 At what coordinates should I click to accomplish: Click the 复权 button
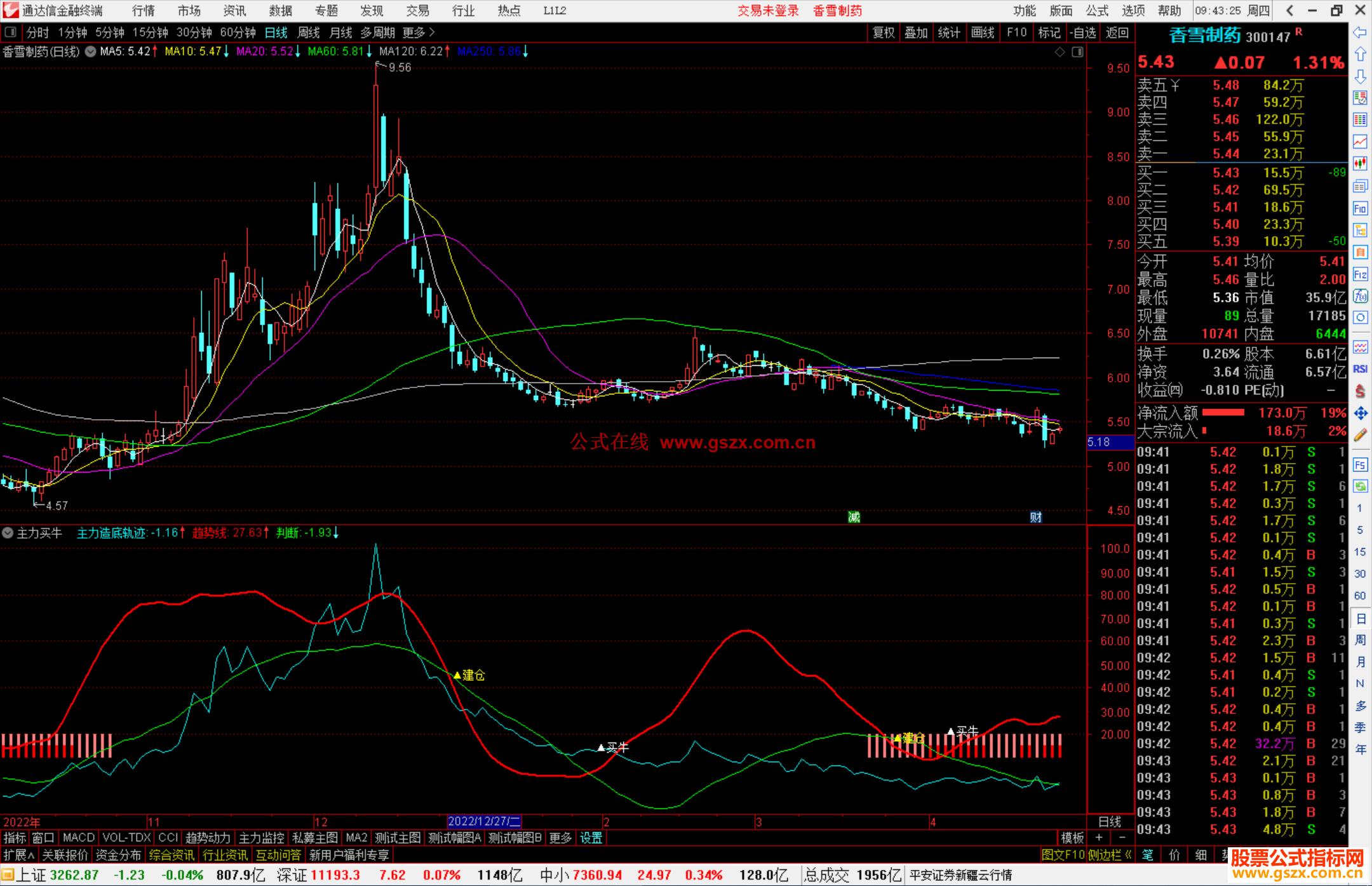pyautogui.click(x=883, y=32)
